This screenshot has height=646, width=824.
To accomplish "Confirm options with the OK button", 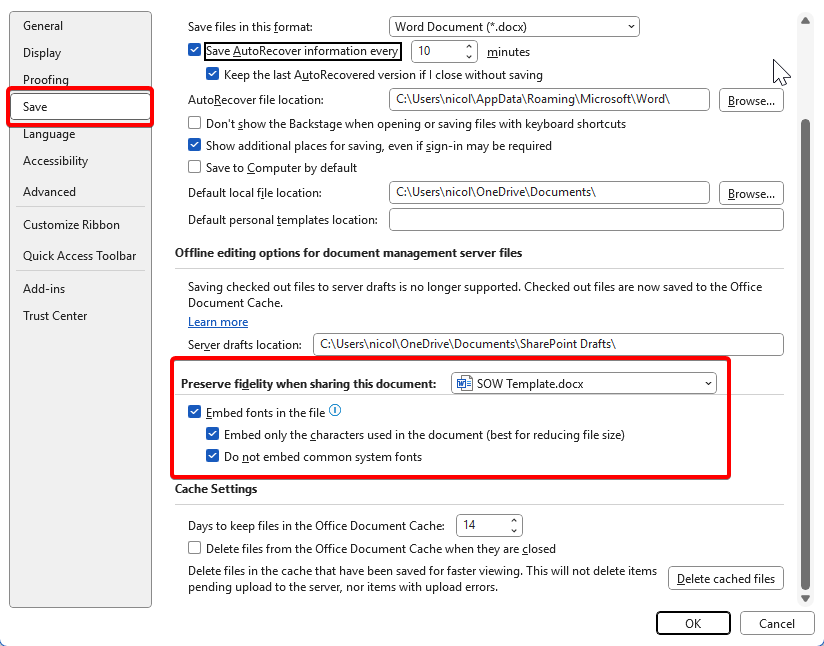I will [x=693, y=623].
